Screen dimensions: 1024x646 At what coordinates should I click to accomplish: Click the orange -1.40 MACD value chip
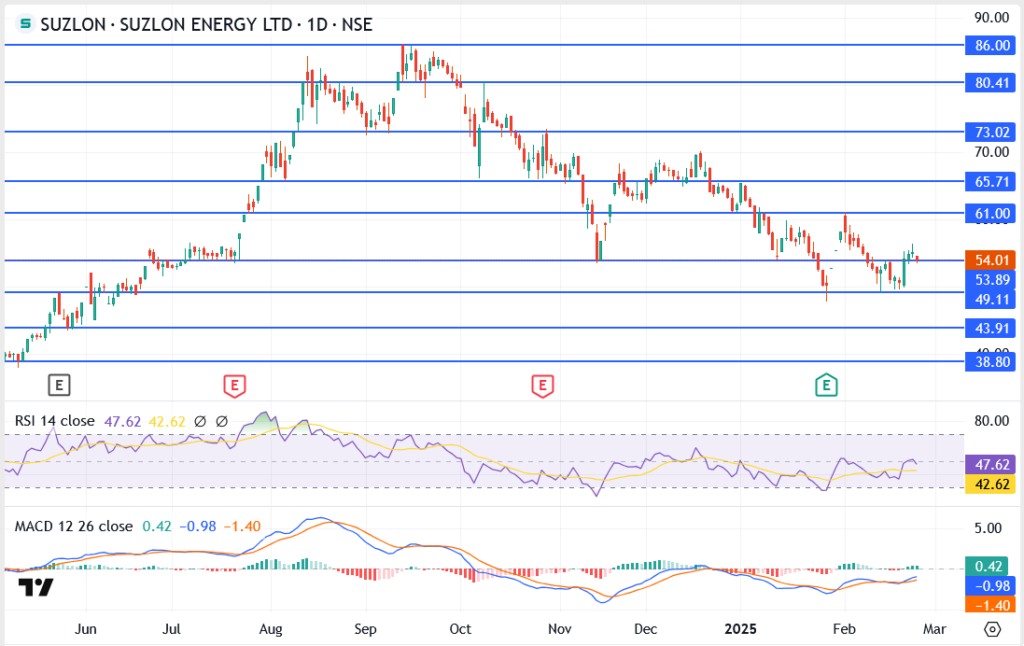pos(989,604)
